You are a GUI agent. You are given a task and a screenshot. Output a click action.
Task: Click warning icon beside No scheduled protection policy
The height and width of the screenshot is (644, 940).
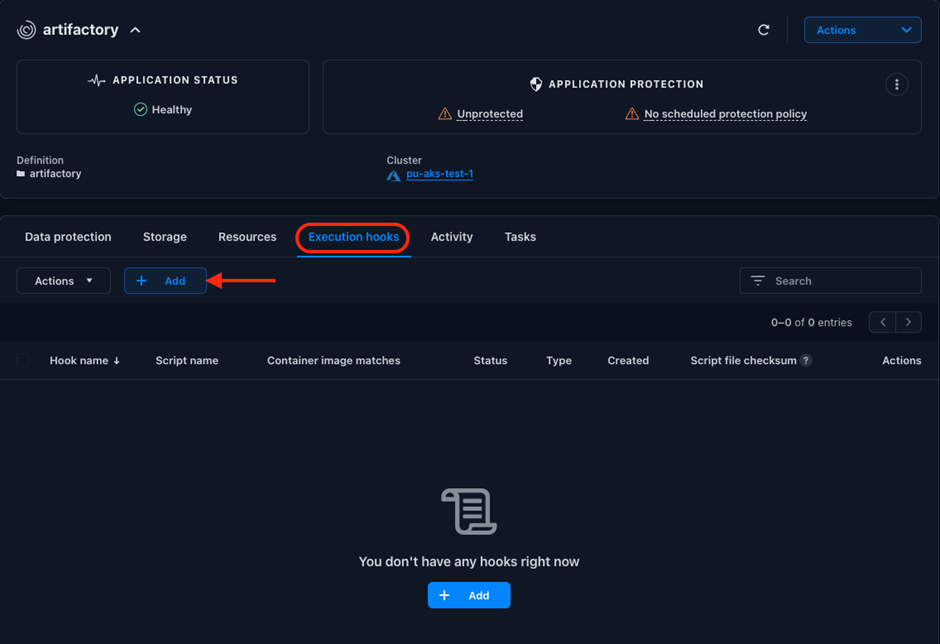point(632,114)
